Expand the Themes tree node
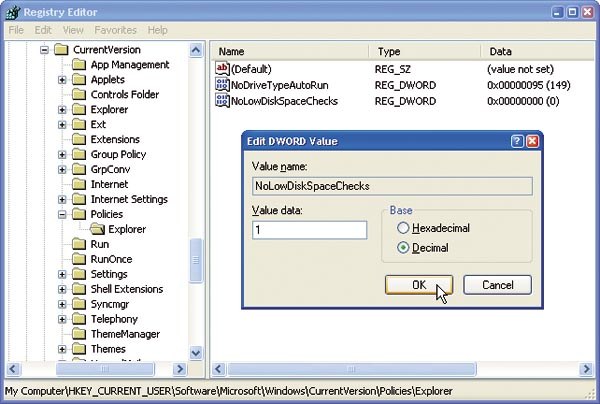Viewport: 600px width, 404px height. click(62, 349)
